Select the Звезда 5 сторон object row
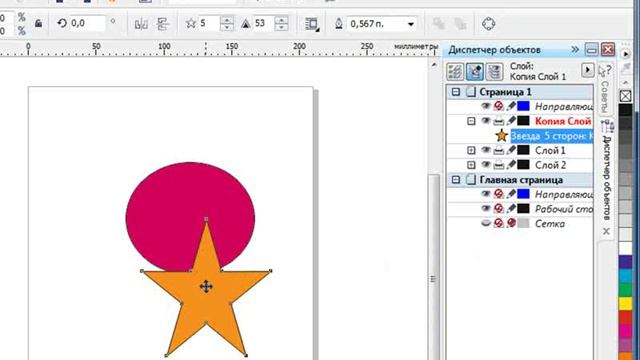Viewport: 640px width, 360px height. [552, 136]
